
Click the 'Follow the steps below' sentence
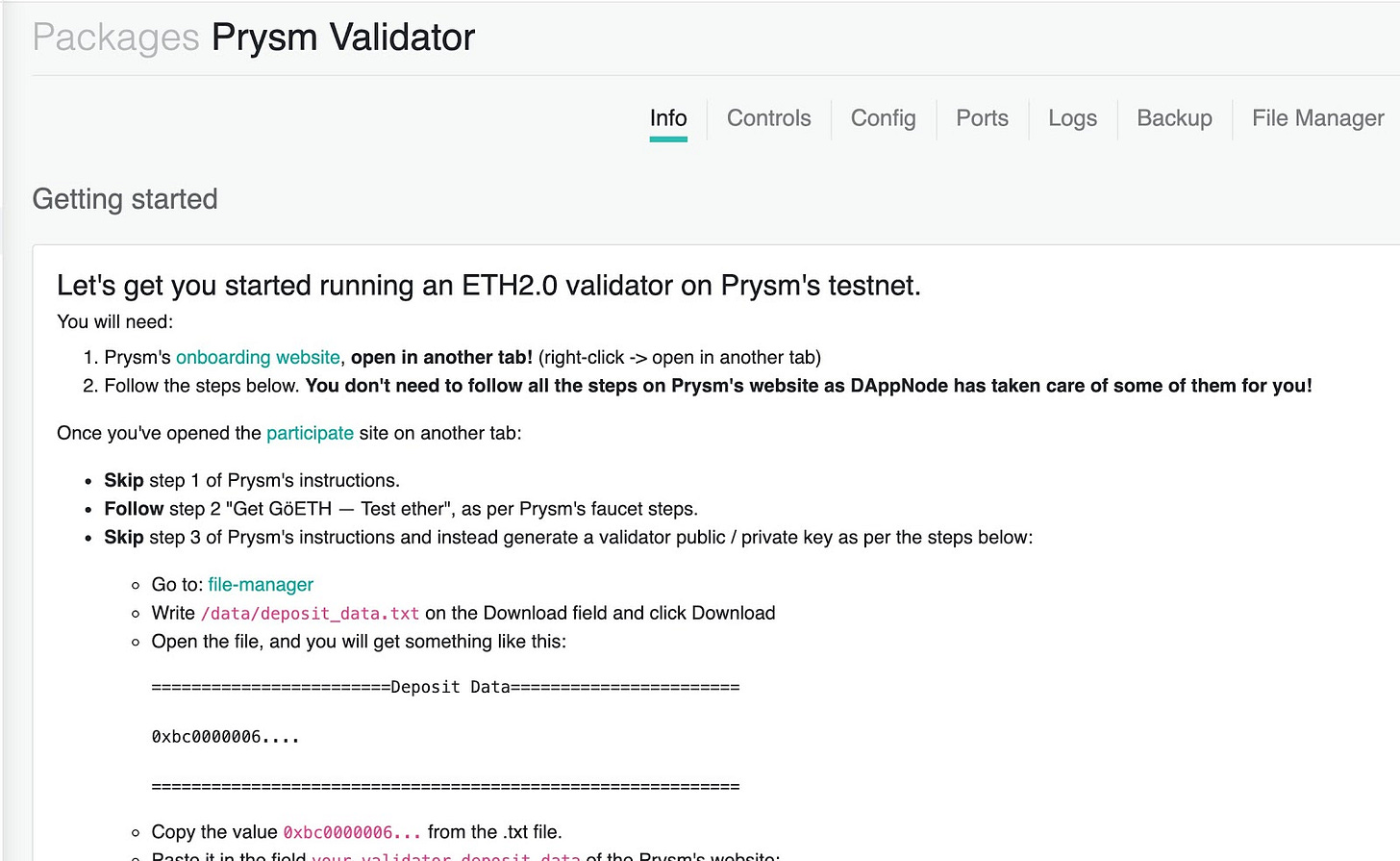click(x=708, y=386)
